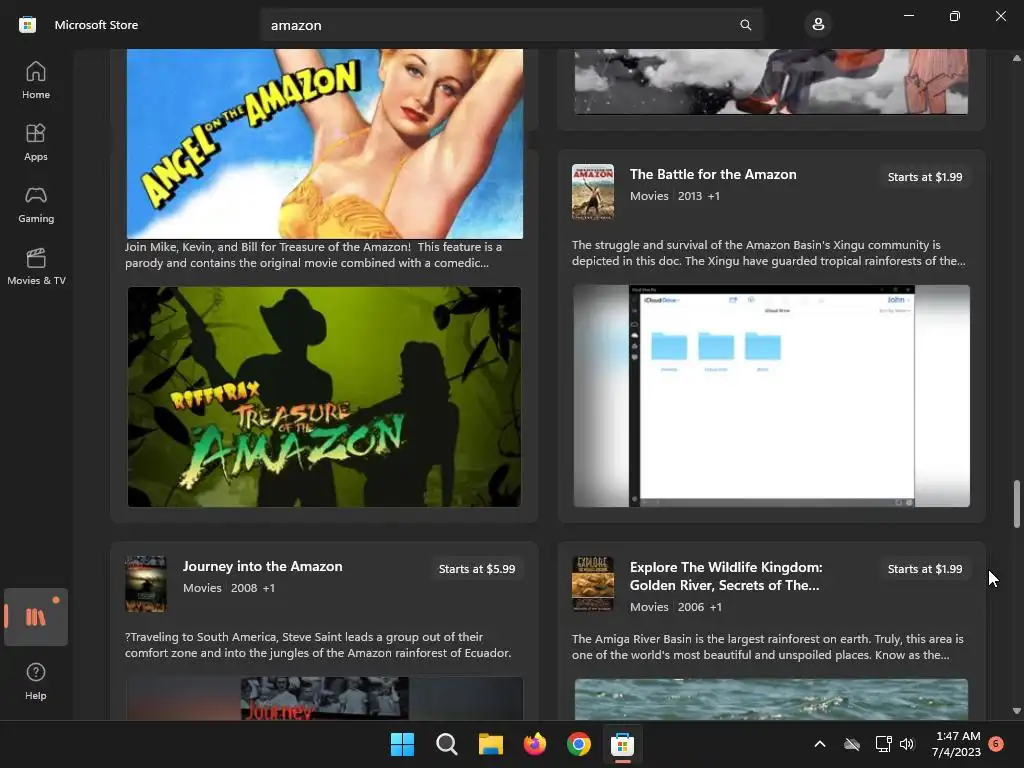Viewport: 1024px width, 768px height.
Task: Click the Steve Saint description text
Action: (318, 645)
